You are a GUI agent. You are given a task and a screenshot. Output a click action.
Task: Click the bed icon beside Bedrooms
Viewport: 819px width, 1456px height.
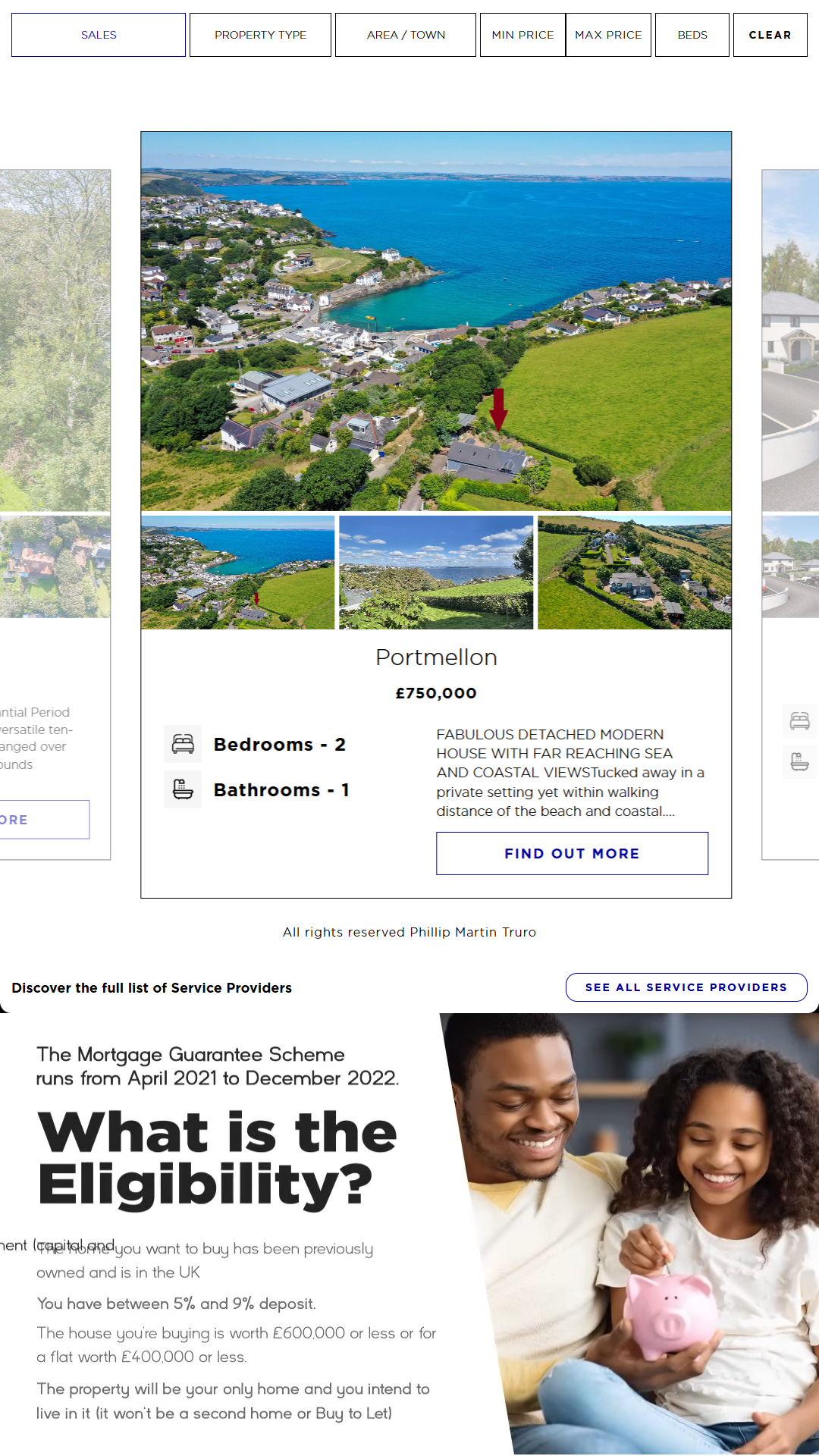pos(183,744)
